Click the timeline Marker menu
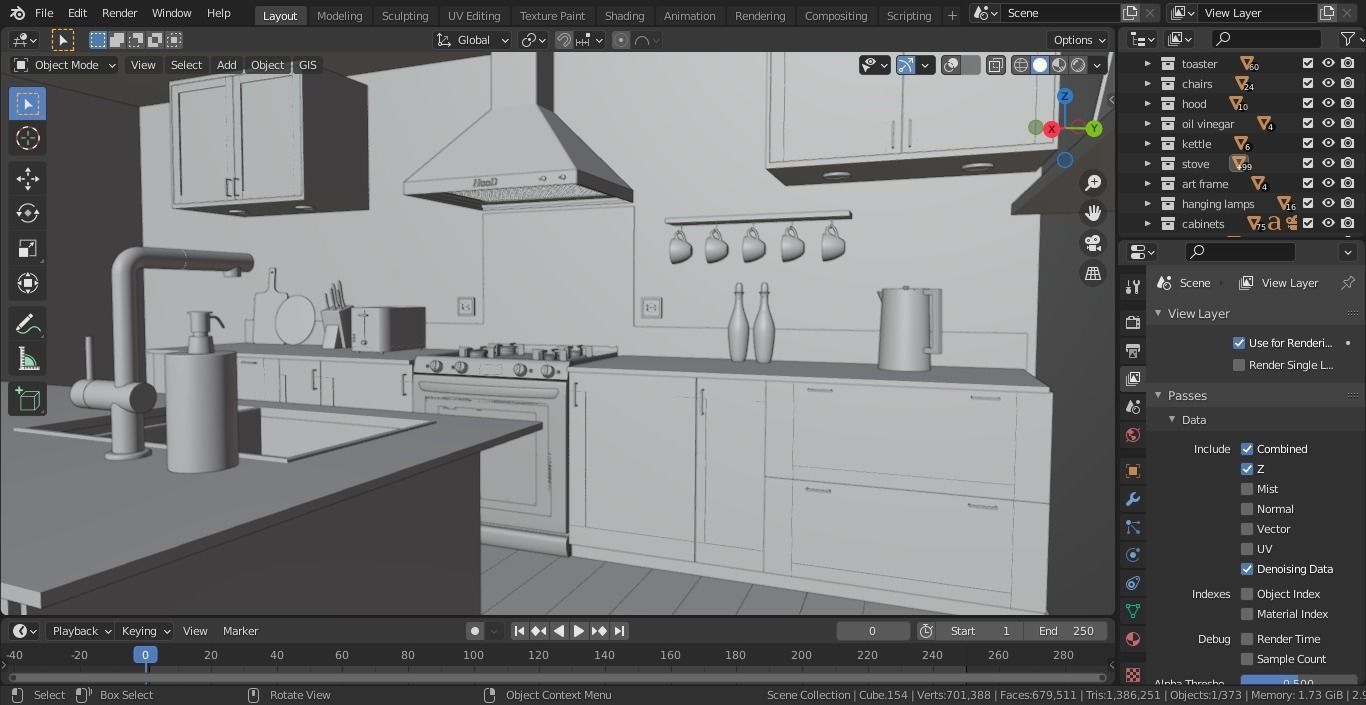1366x705 pixels. (x=240, y=631)
